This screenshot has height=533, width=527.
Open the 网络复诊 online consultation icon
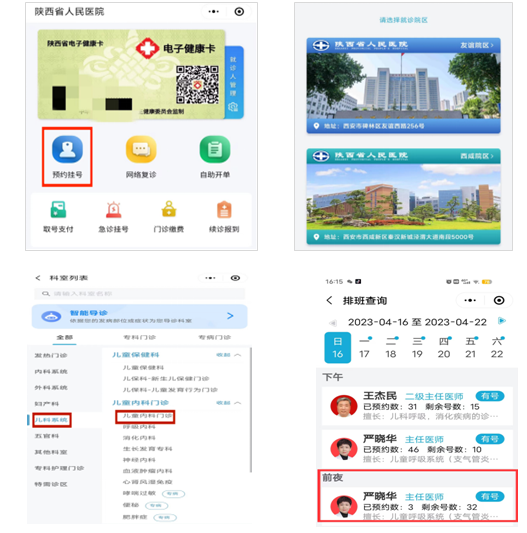pyautogui.click(x=141, y=149)
